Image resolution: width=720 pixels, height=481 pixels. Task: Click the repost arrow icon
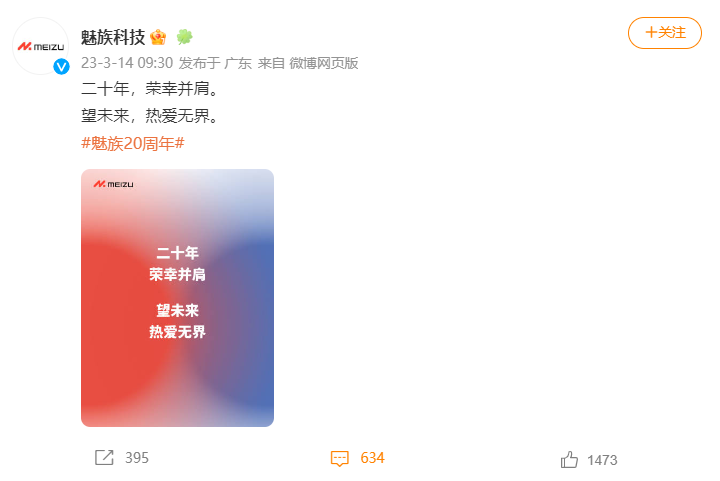point(104,458)
